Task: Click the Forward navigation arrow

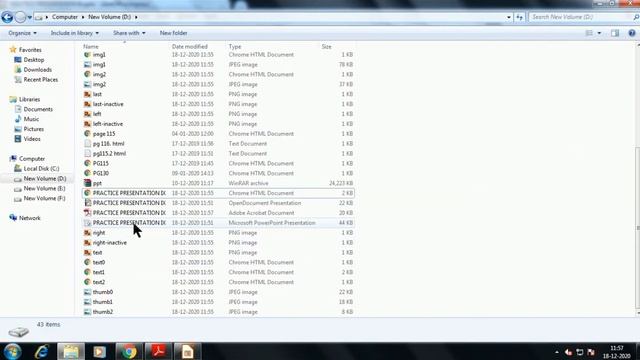Action: tap(20, 17)
